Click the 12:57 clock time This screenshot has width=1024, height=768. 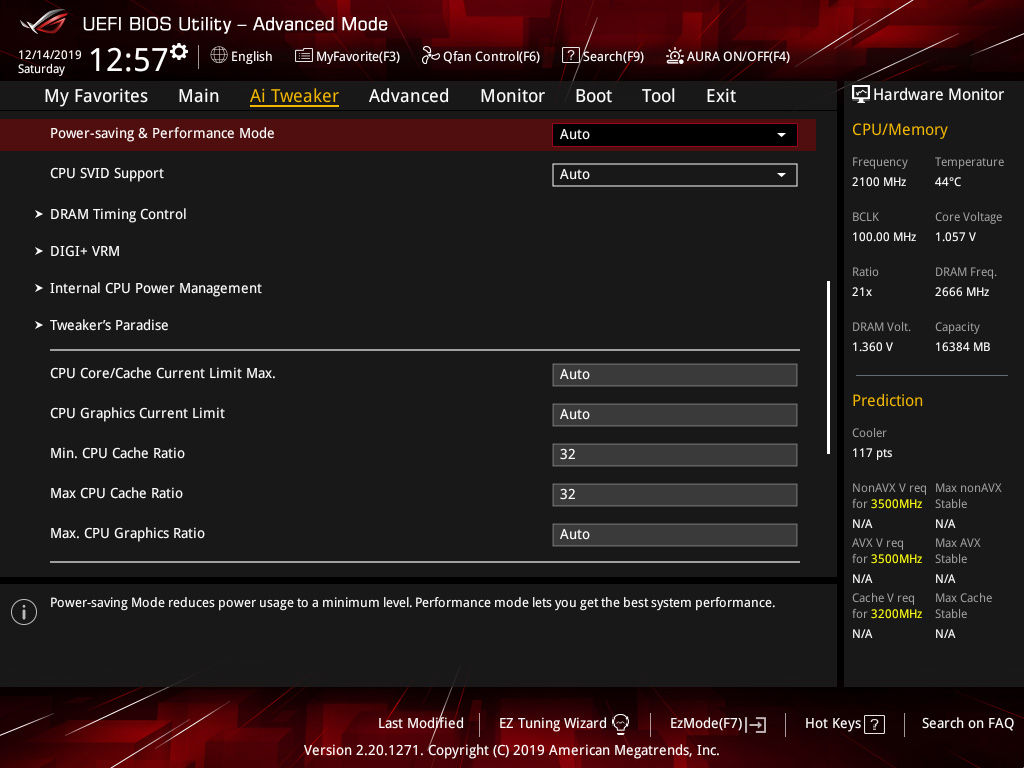click(x=129, y=59)
